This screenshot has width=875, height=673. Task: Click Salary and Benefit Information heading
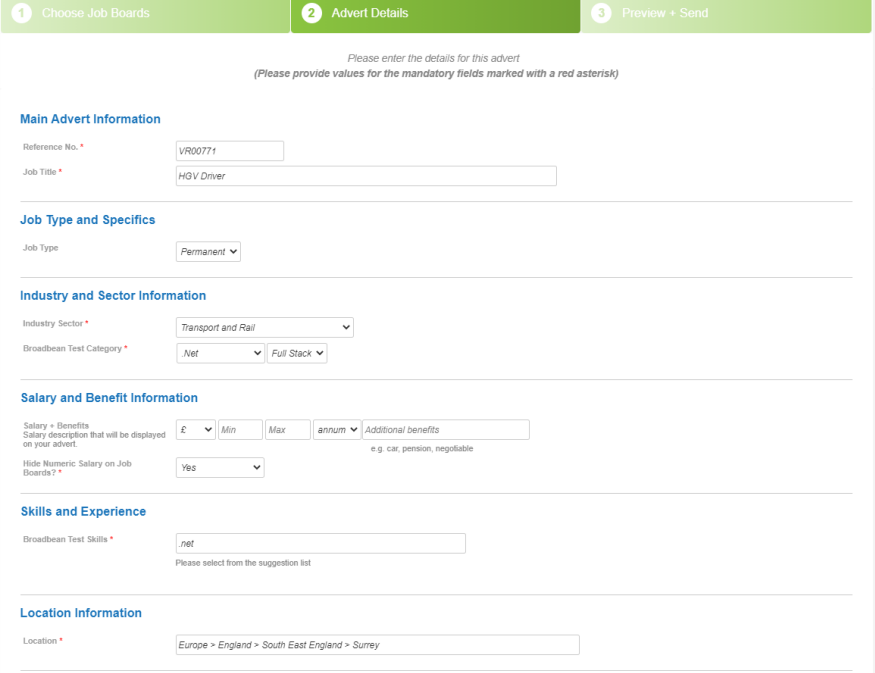pos(109,398)
